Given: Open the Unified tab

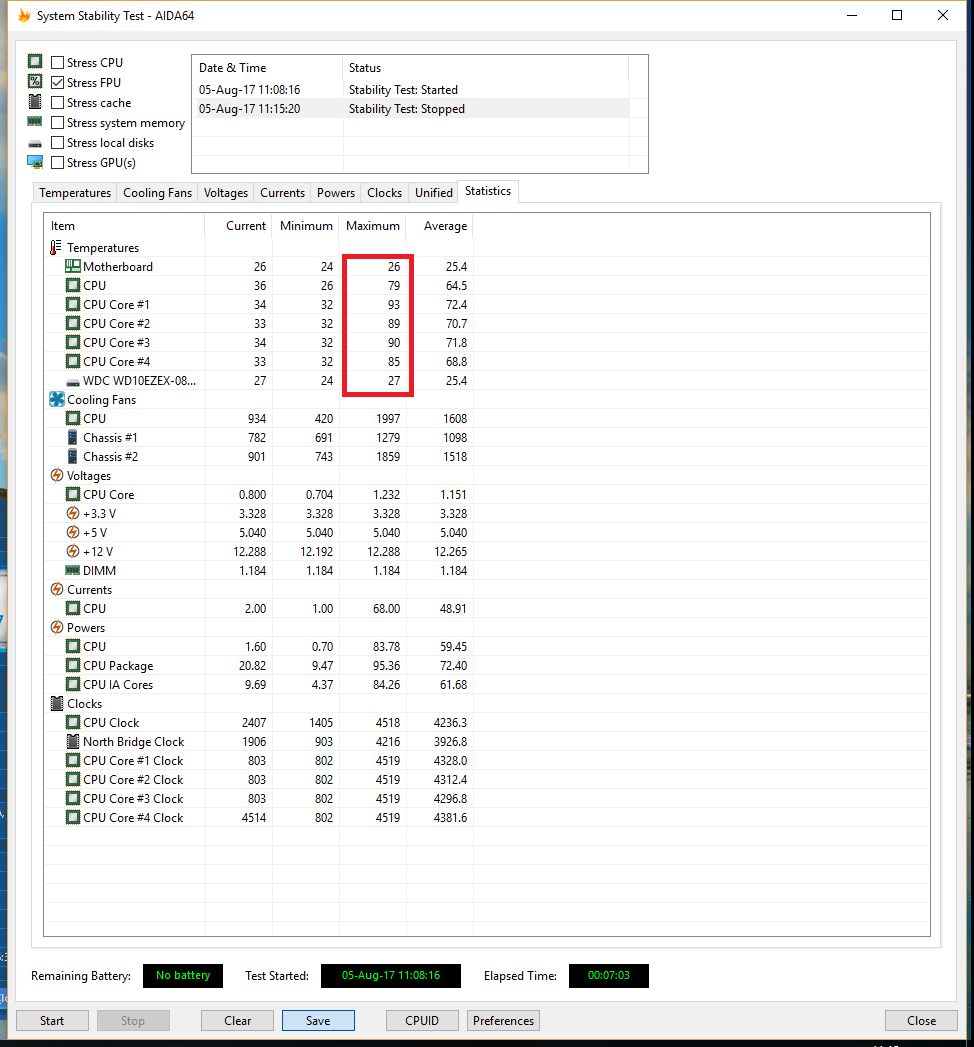Looking at the screenshot, I should click(434, 193).
